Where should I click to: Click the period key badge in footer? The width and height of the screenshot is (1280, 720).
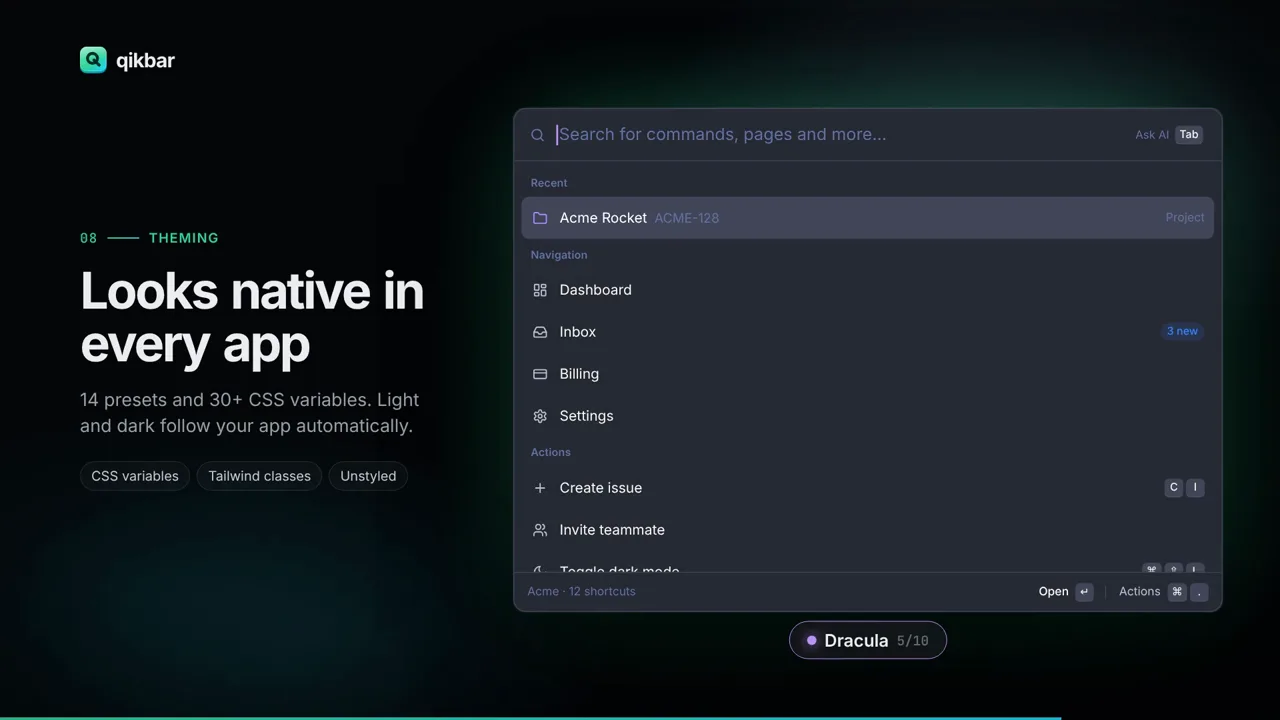[x=1199, y=592]
